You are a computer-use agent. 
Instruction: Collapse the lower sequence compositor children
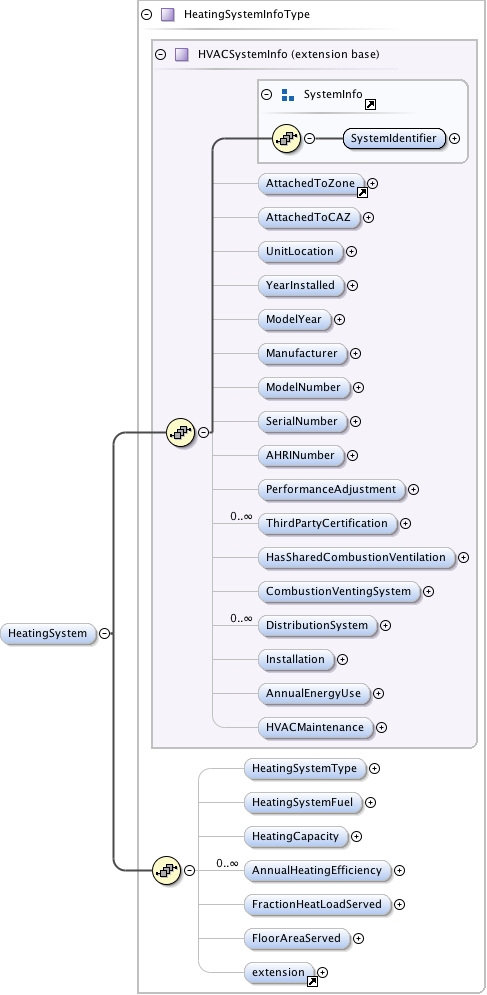pos(189,871)
